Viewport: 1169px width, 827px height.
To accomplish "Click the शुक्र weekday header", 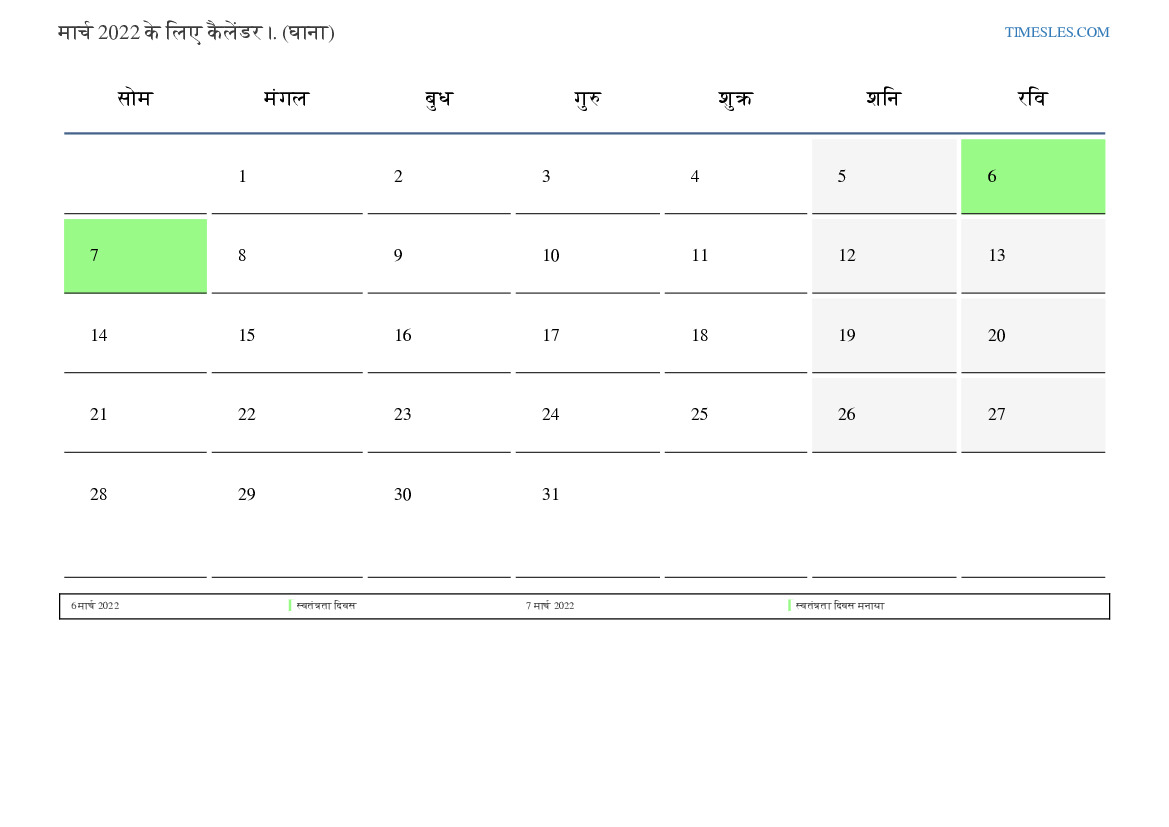I will pos(736,98).
